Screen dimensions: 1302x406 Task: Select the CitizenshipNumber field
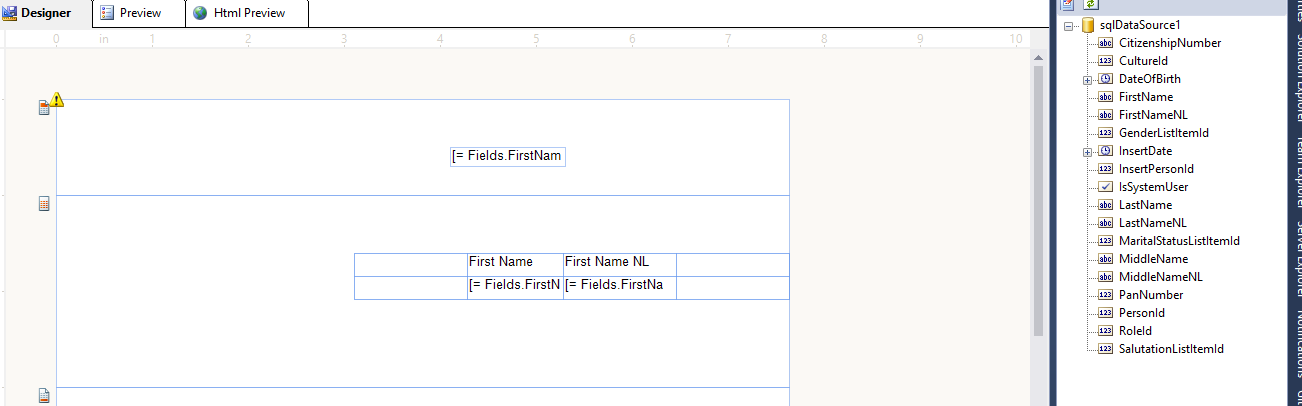pos(1169,43)
